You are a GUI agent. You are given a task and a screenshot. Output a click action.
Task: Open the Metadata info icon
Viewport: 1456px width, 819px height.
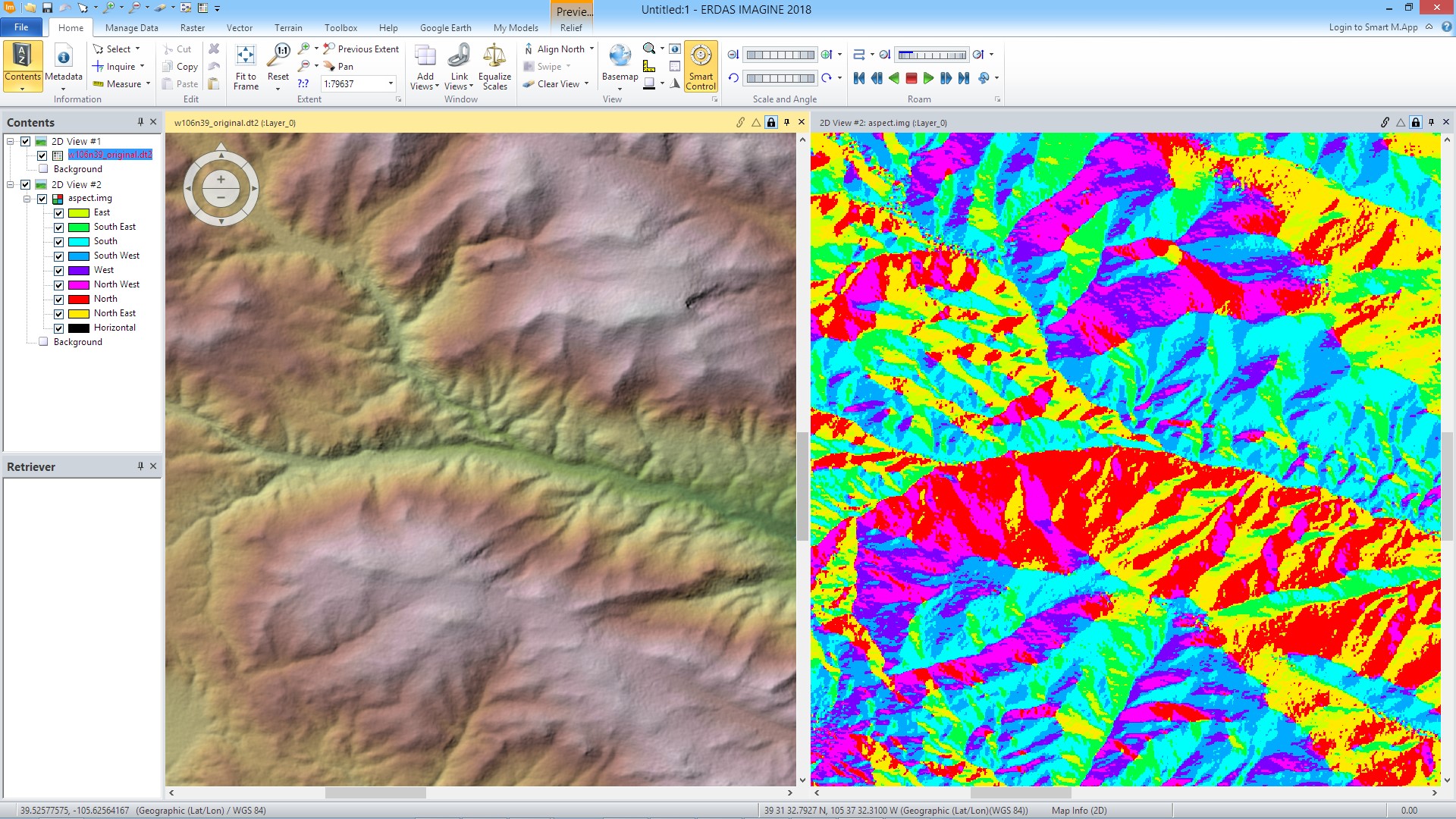coord(64,57)
